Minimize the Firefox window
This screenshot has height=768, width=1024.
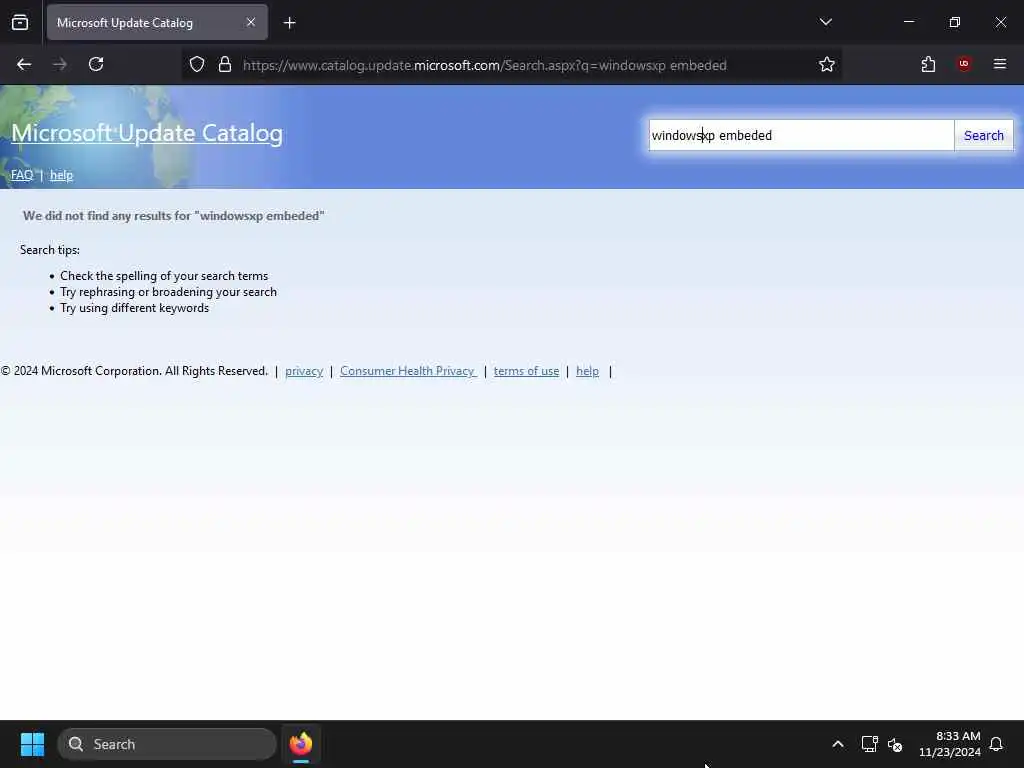coord(908,22)
